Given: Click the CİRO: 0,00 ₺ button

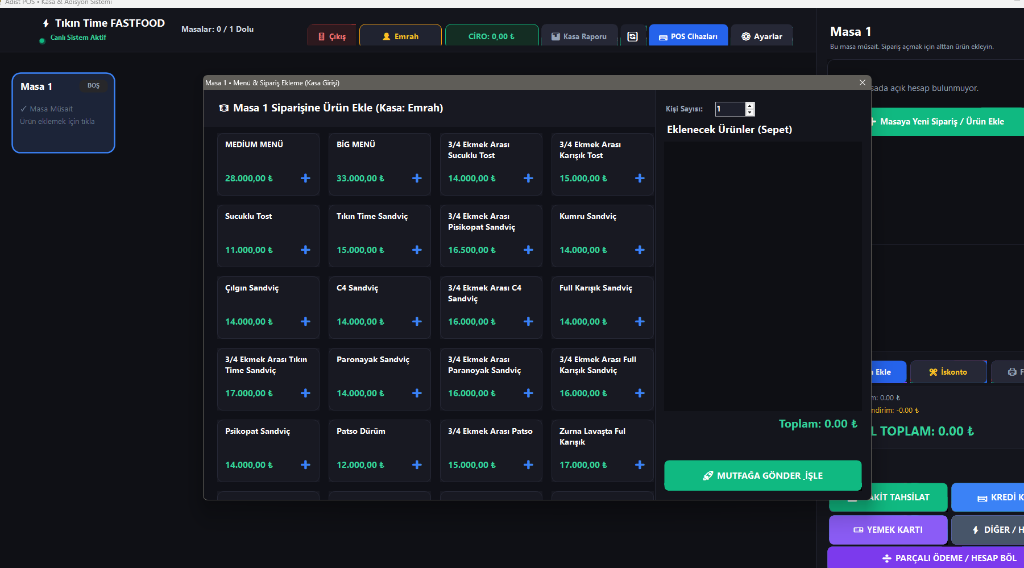Looking at the screenshot, I should (x=492, y=37).
